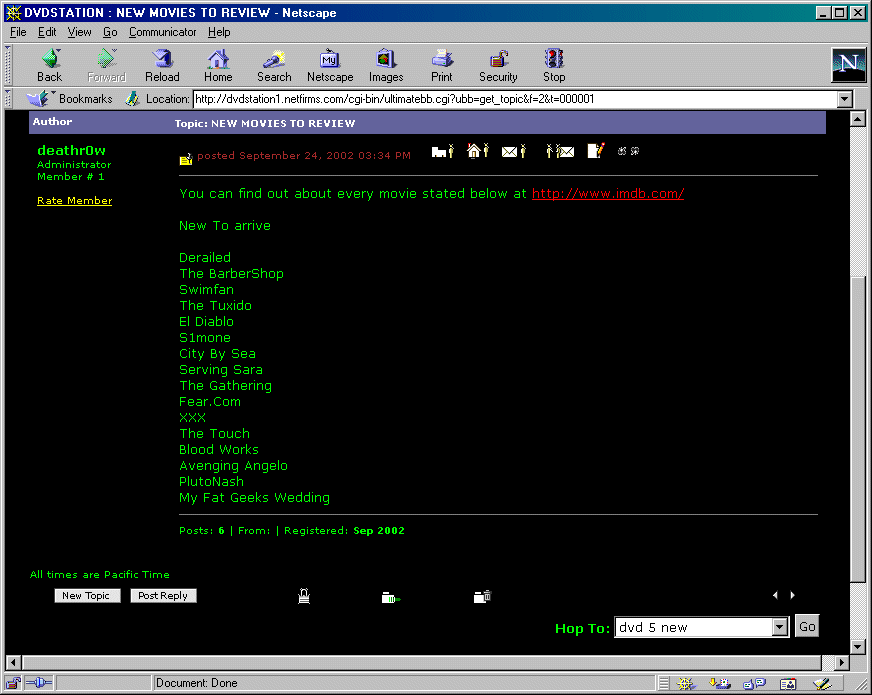The height and width of the screenshot is (695, 872).
Task: Go to Home in the toolbar
Action: pyautogui.click(x=218, y=66)
